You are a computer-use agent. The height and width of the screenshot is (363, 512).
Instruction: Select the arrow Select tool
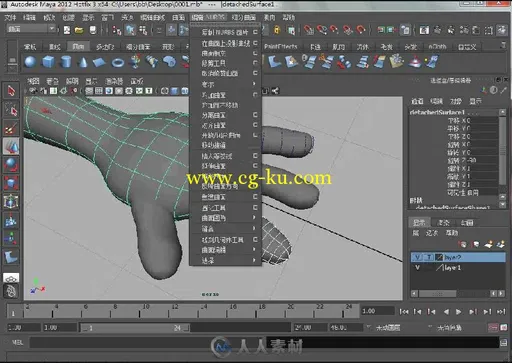click(11, 91)
